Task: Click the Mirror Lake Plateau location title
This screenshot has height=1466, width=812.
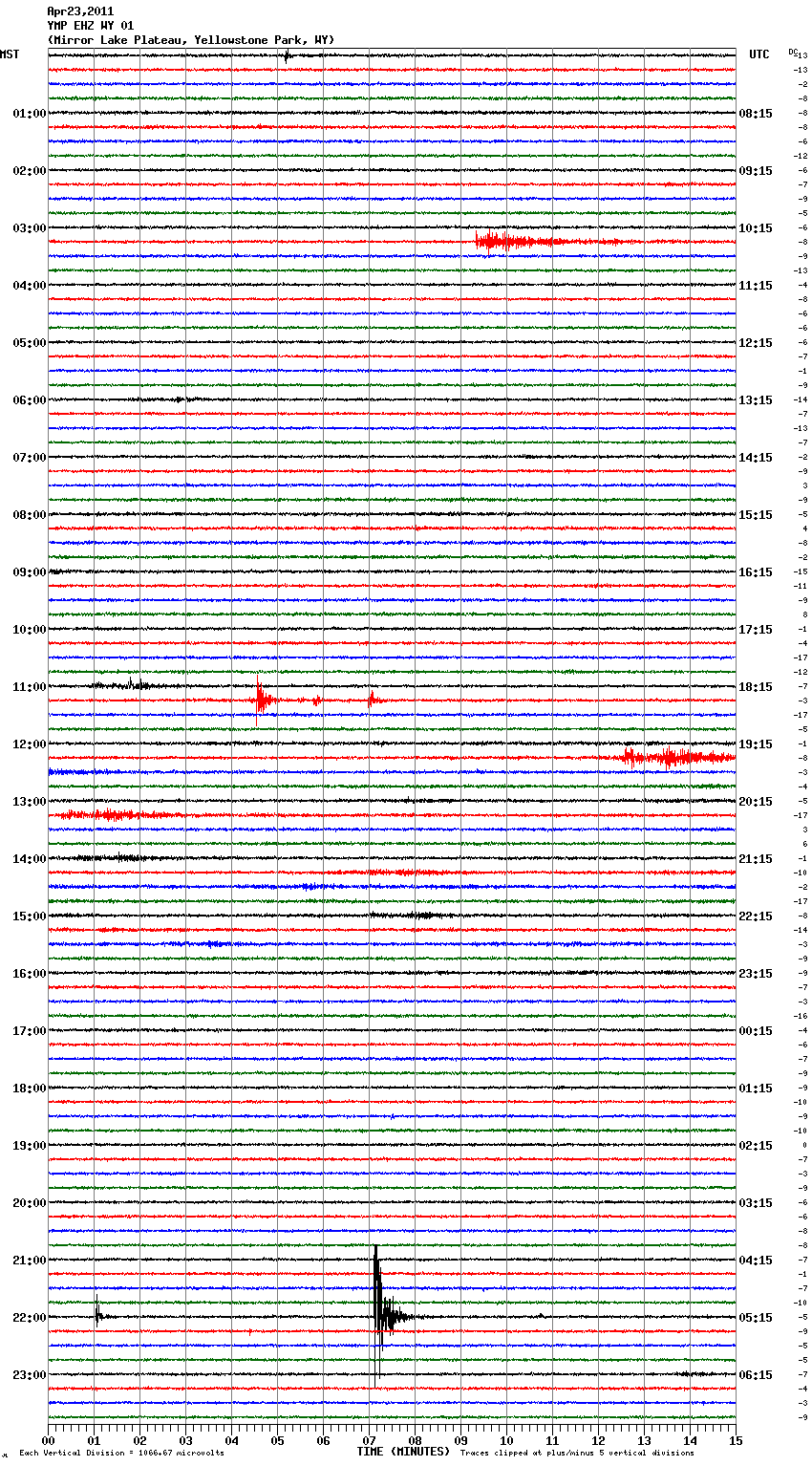Action: (x=191, y=40)
